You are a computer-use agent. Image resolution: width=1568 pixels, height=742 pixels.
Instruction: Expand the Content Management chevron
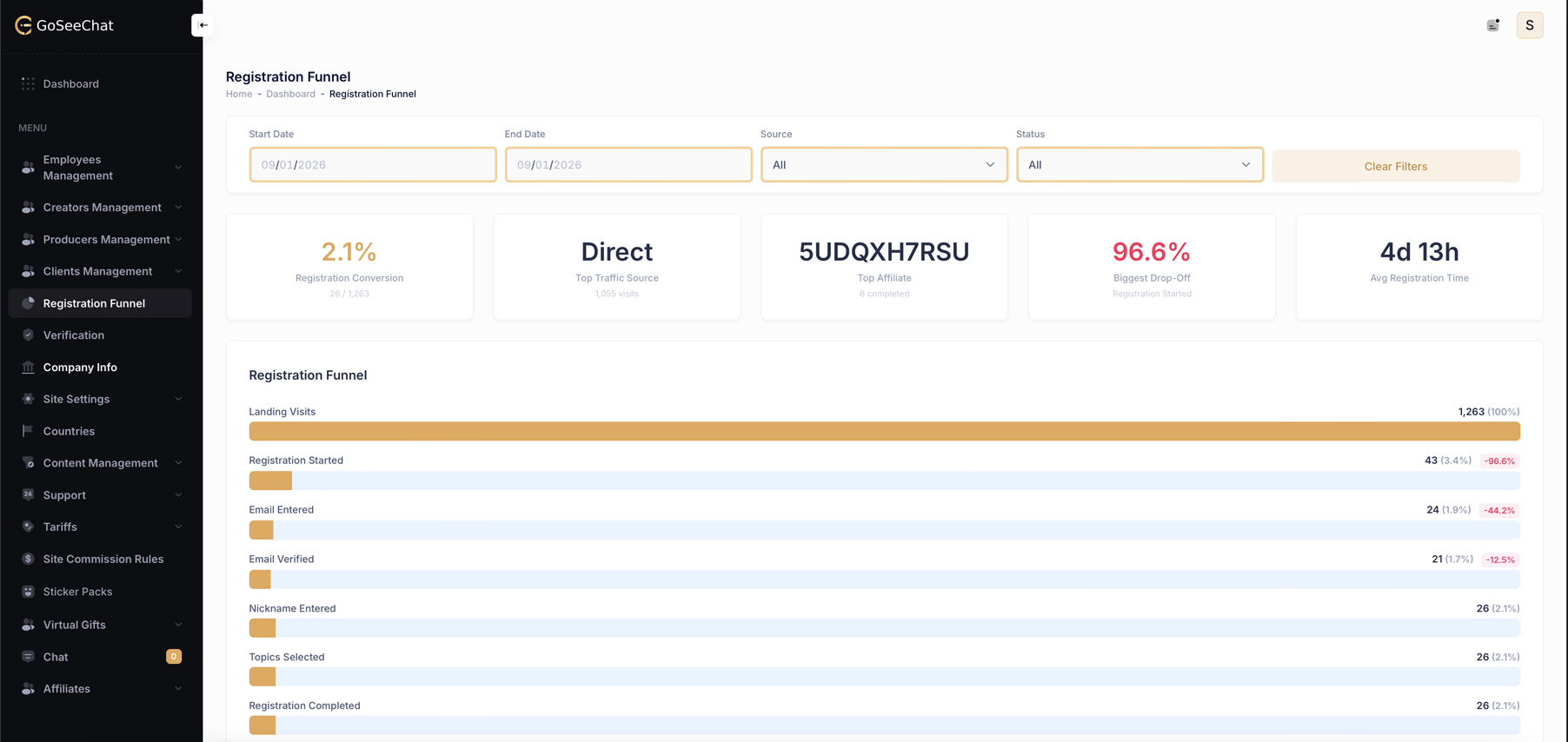tap(178, 463)
